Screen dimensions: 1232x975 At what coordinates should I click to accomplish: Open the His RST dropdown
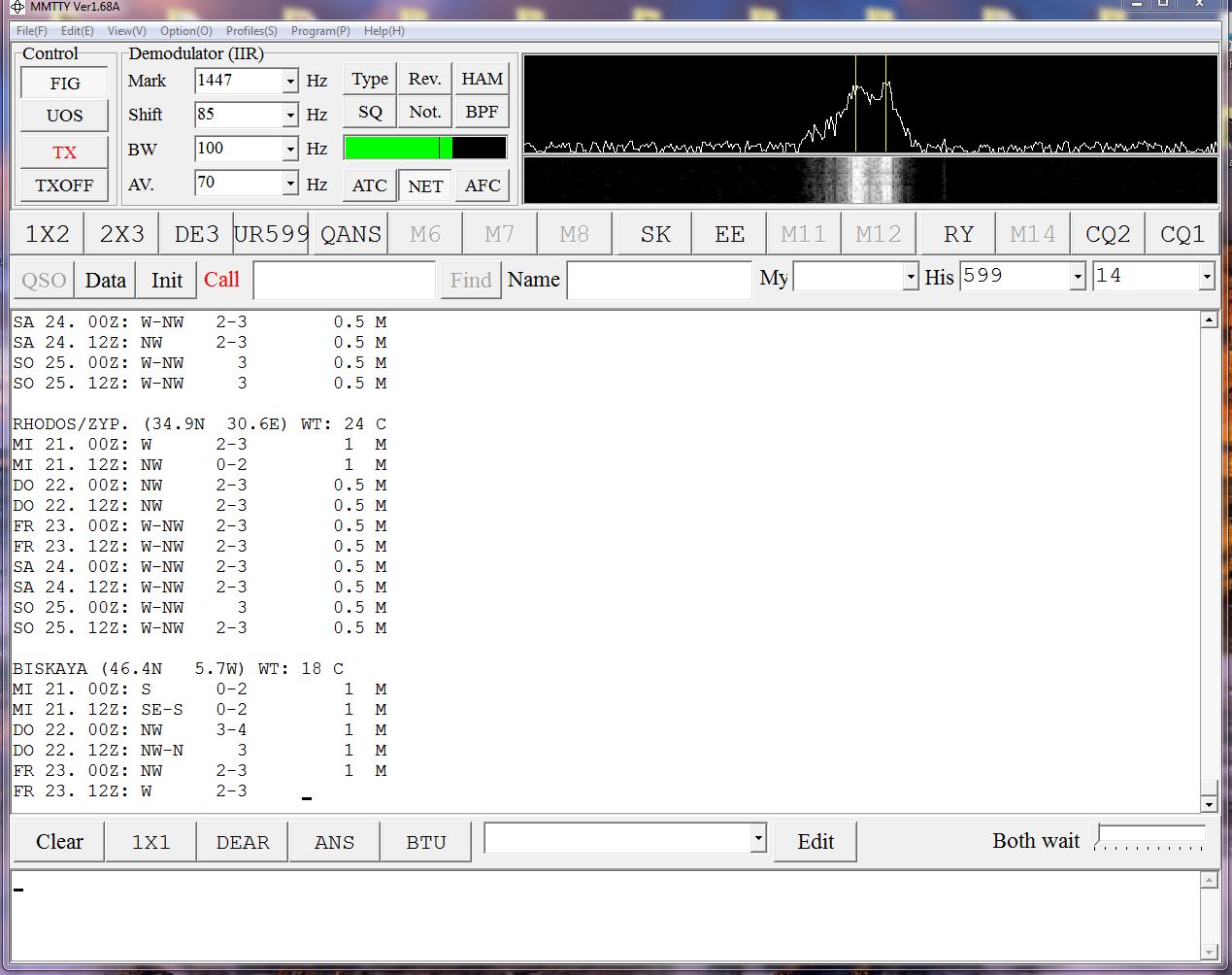pyautogui.click(x=1077, y=278)
